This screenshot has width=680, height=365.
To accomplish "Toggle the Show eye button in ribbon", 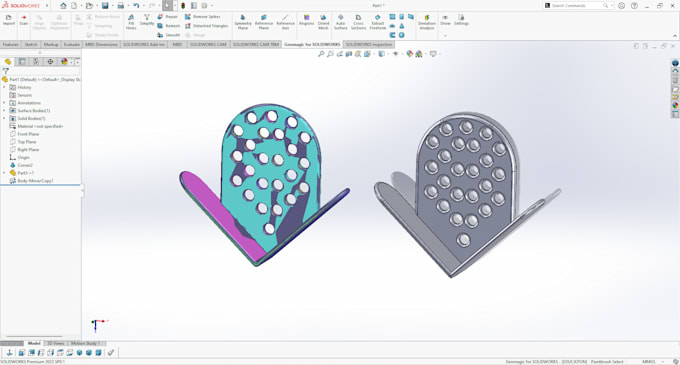I will click(x=445, y=20).
